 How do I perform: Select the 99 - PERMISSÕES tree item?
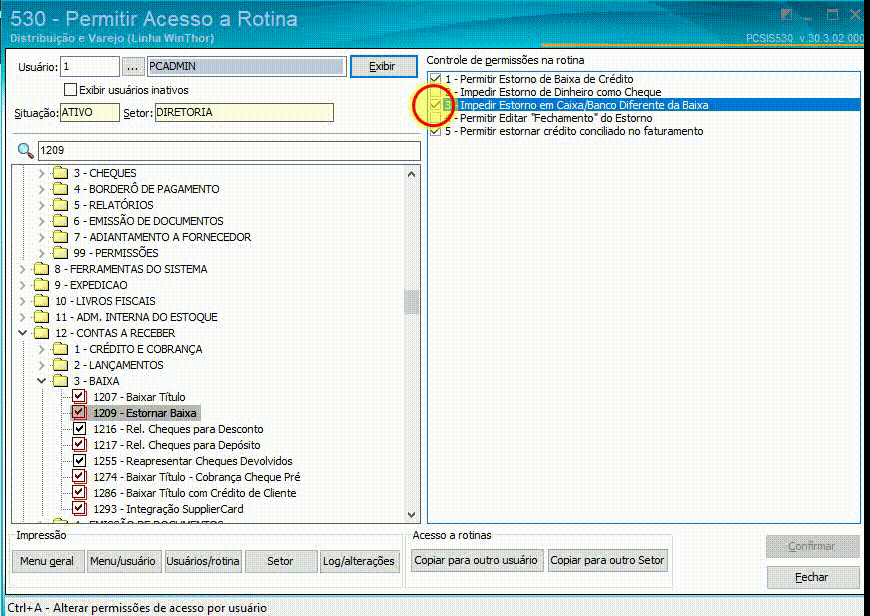pyautogui.click(x=115, y=253)
